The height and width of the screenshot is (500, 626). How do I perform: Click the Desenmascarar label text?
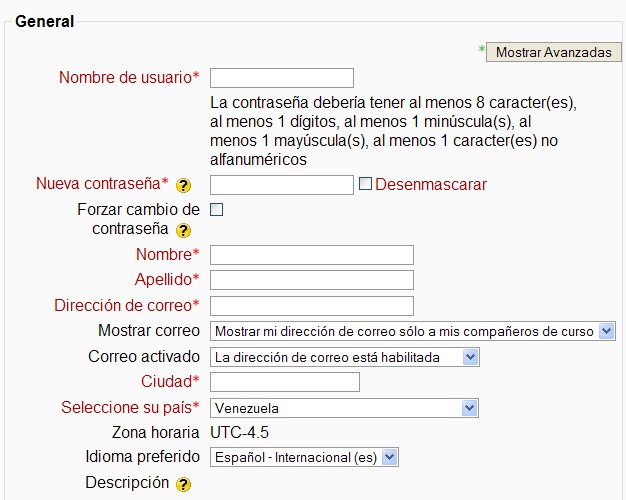pos(431,185)
